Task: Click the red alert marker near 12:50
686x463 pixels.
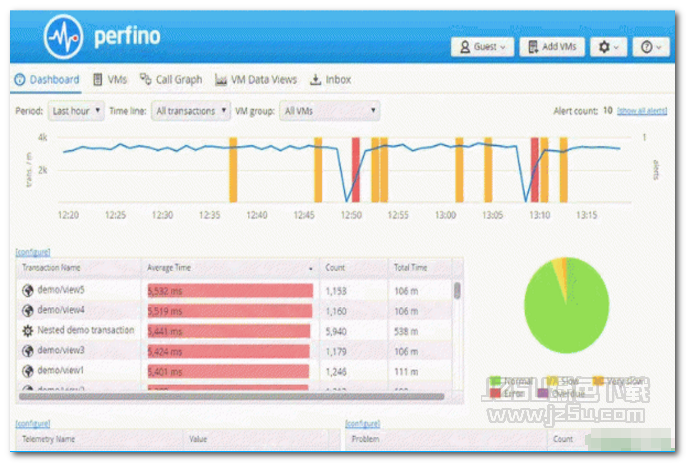Action: pyautogui.click(x=356, y=170)
